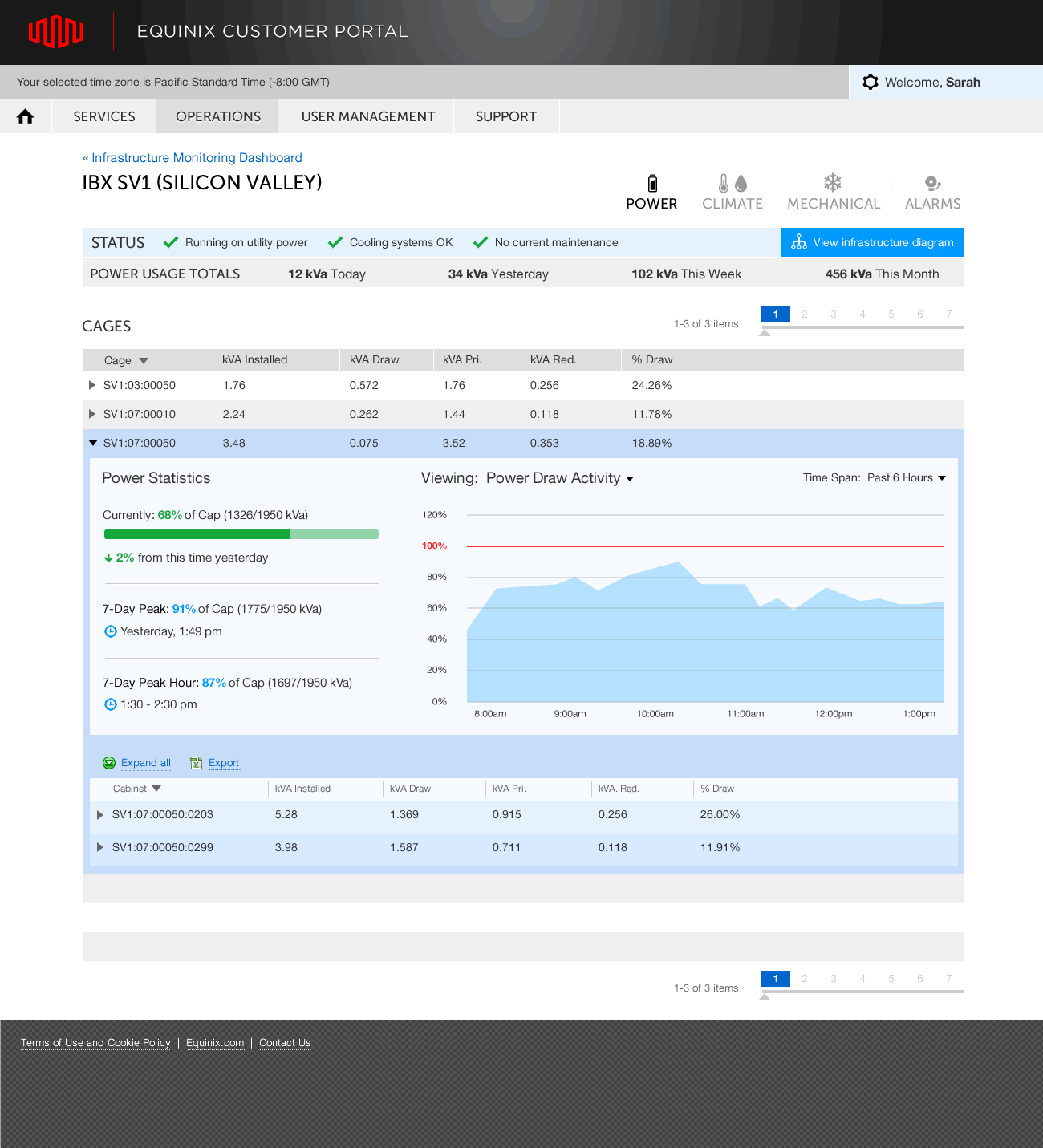Go to page 7 in top pagination
The height and width of the screenshot is (1148, 1043).
tap(949, 314)
